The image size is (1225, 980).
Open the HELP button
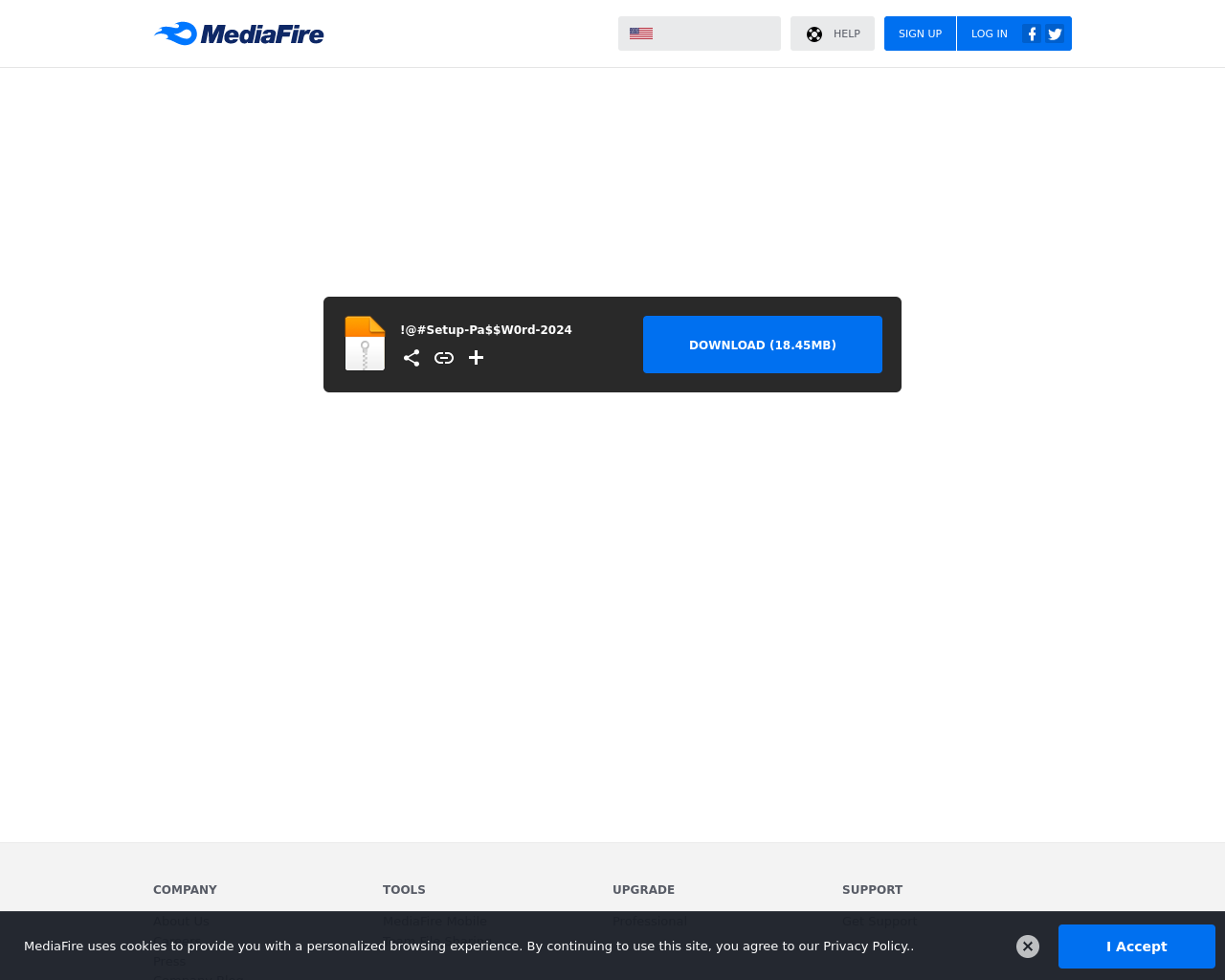833,33
